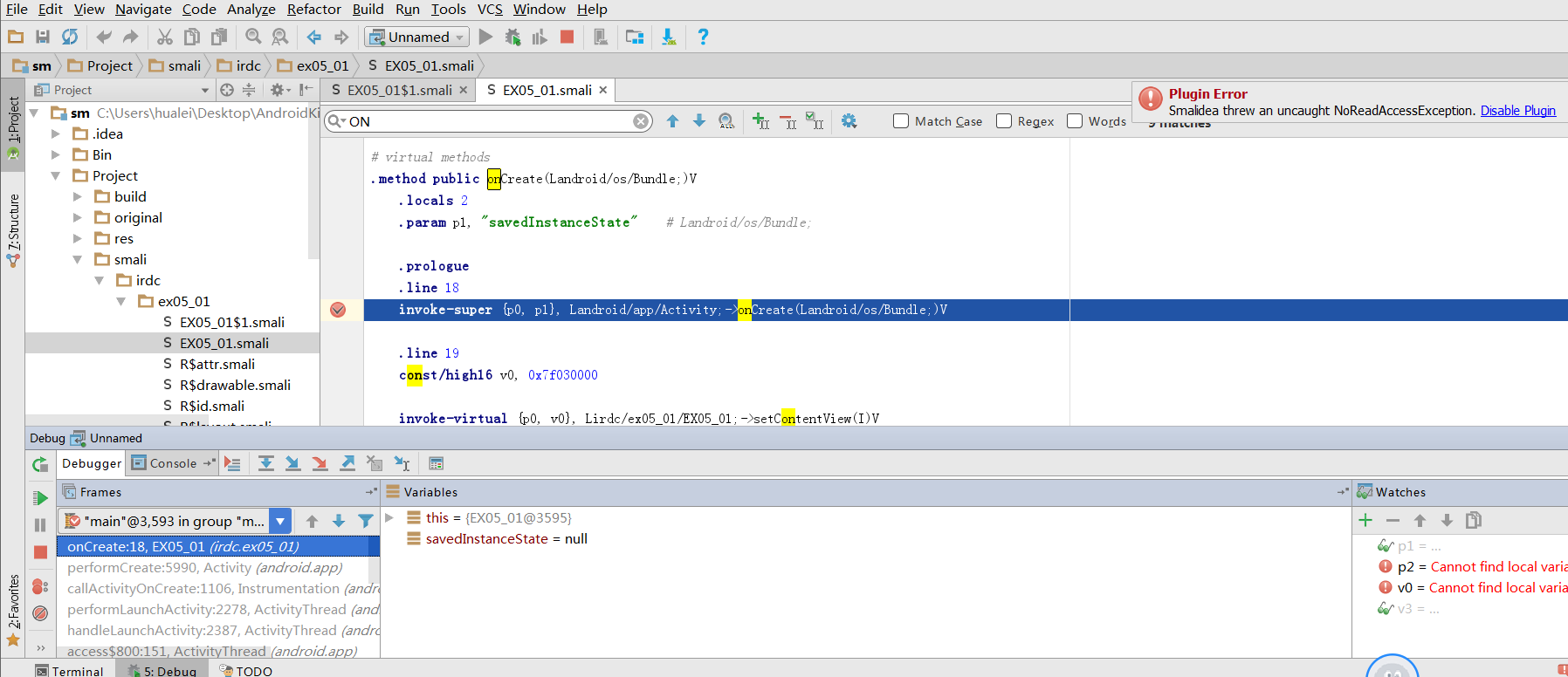The image size is (1568, 677).
Task: Click the Navigate Back arrow icon
Action: pos(314,37)
